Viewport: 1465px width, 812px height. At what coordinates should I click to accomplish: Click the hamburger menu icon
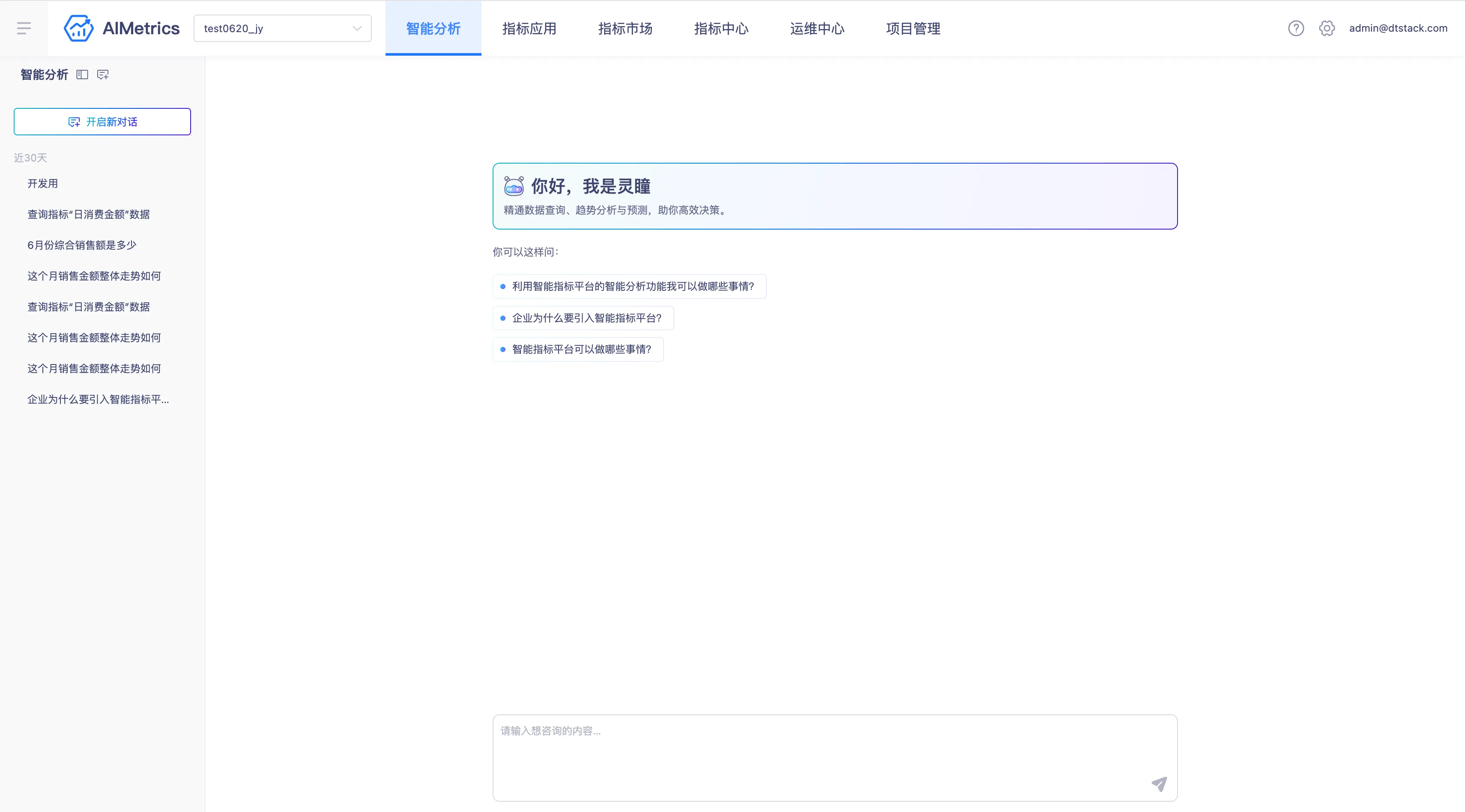click(x=24, y=28)
